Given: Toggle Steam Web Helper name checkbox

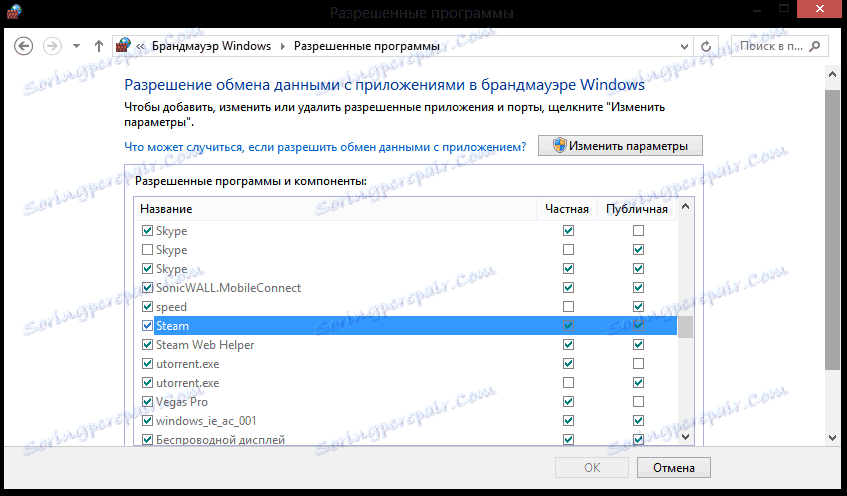Looking at the screenshot, I should pyautogui.click(x=147, y=344).
